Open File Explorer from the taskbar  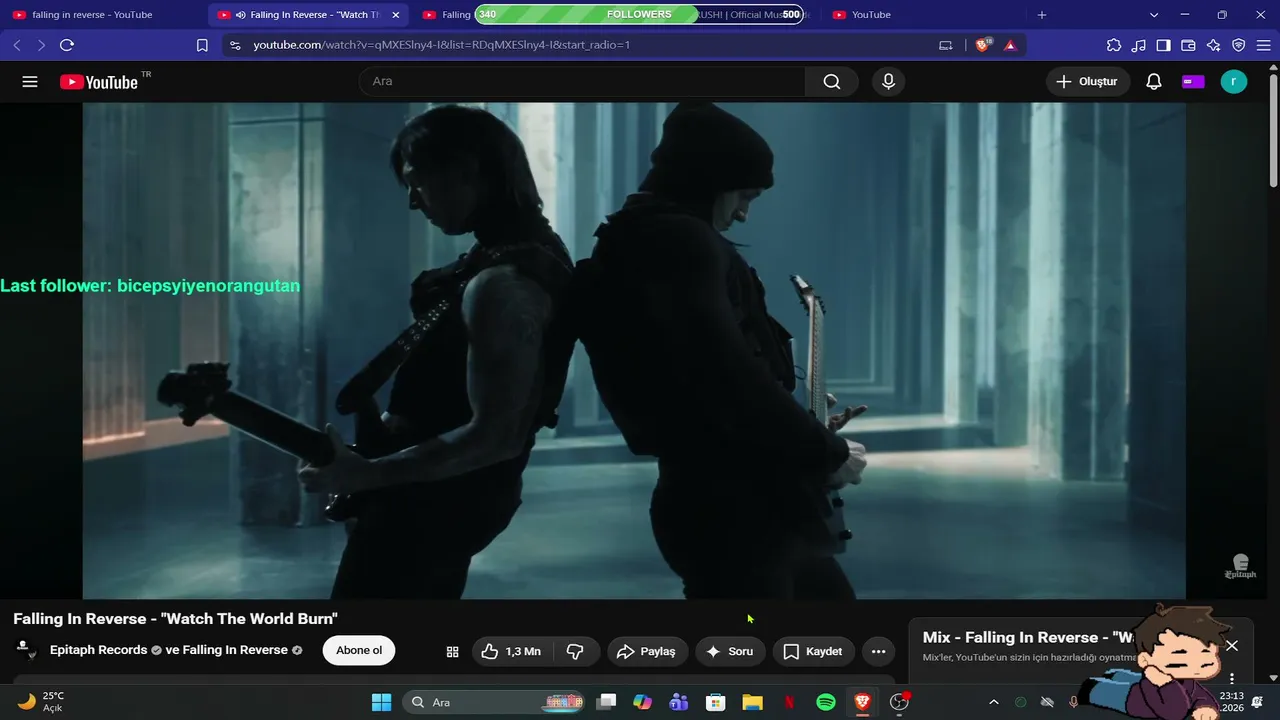coord(752,702)
